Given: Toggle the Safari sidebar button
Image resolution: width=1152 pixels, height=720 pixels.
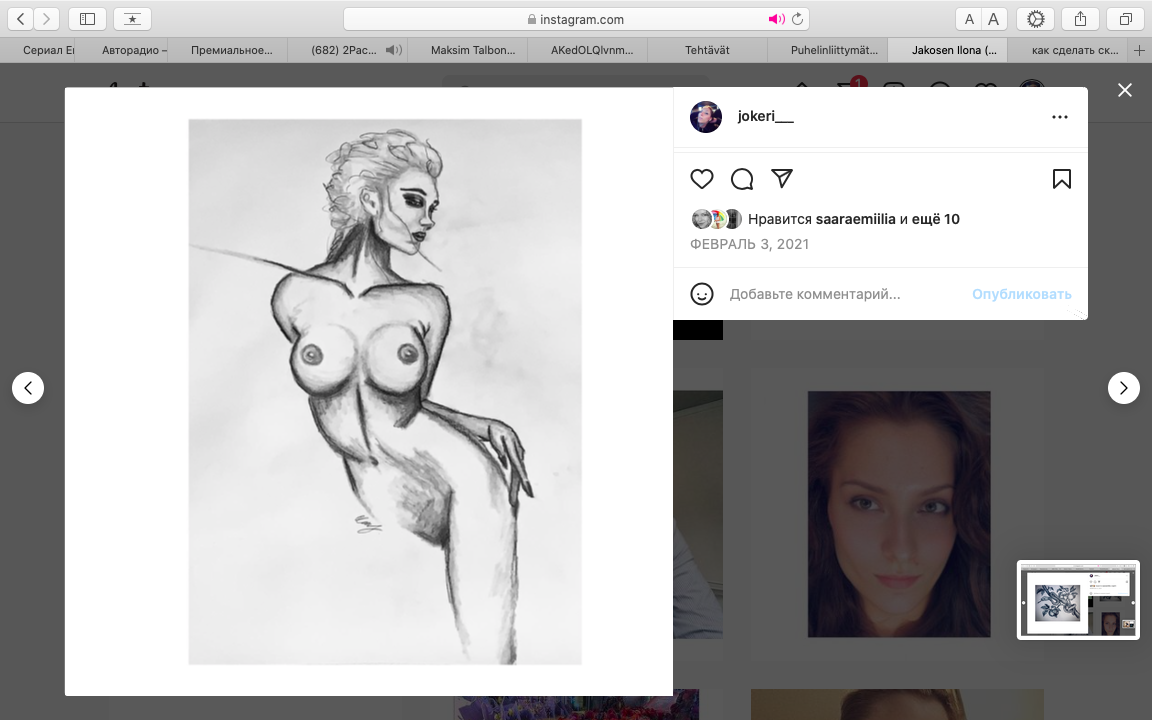Looking at the screenshot, I should pyautogui.click(x=87, y=19).
